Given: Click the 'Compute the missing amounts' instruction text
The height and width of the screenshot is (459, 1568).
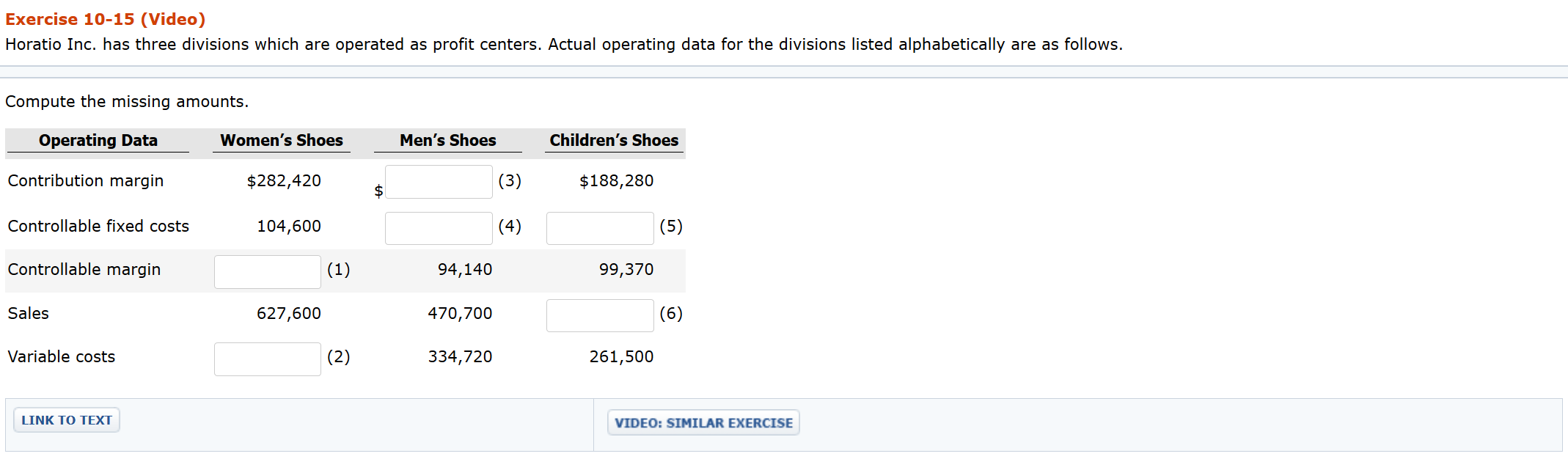Looking at the screenshot, I should (x=127, y=101).
